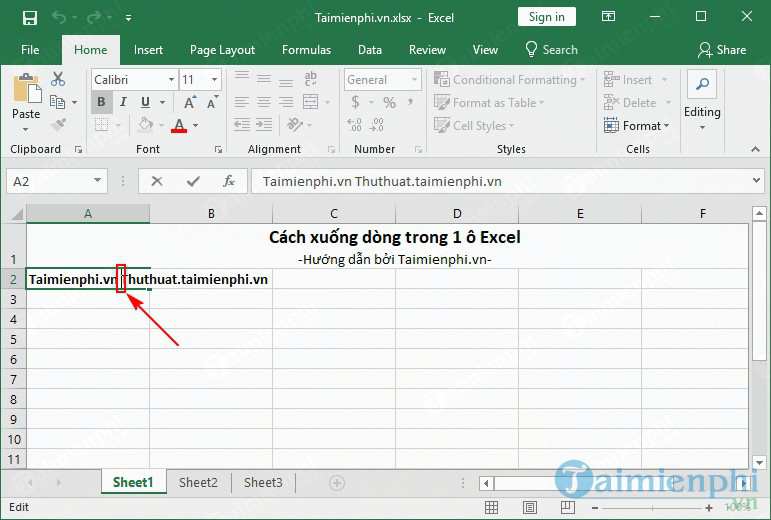Screen dimensions: 771x520
Task: Confirm entry with checkmark icon
Action: click(x=193, y=181)
